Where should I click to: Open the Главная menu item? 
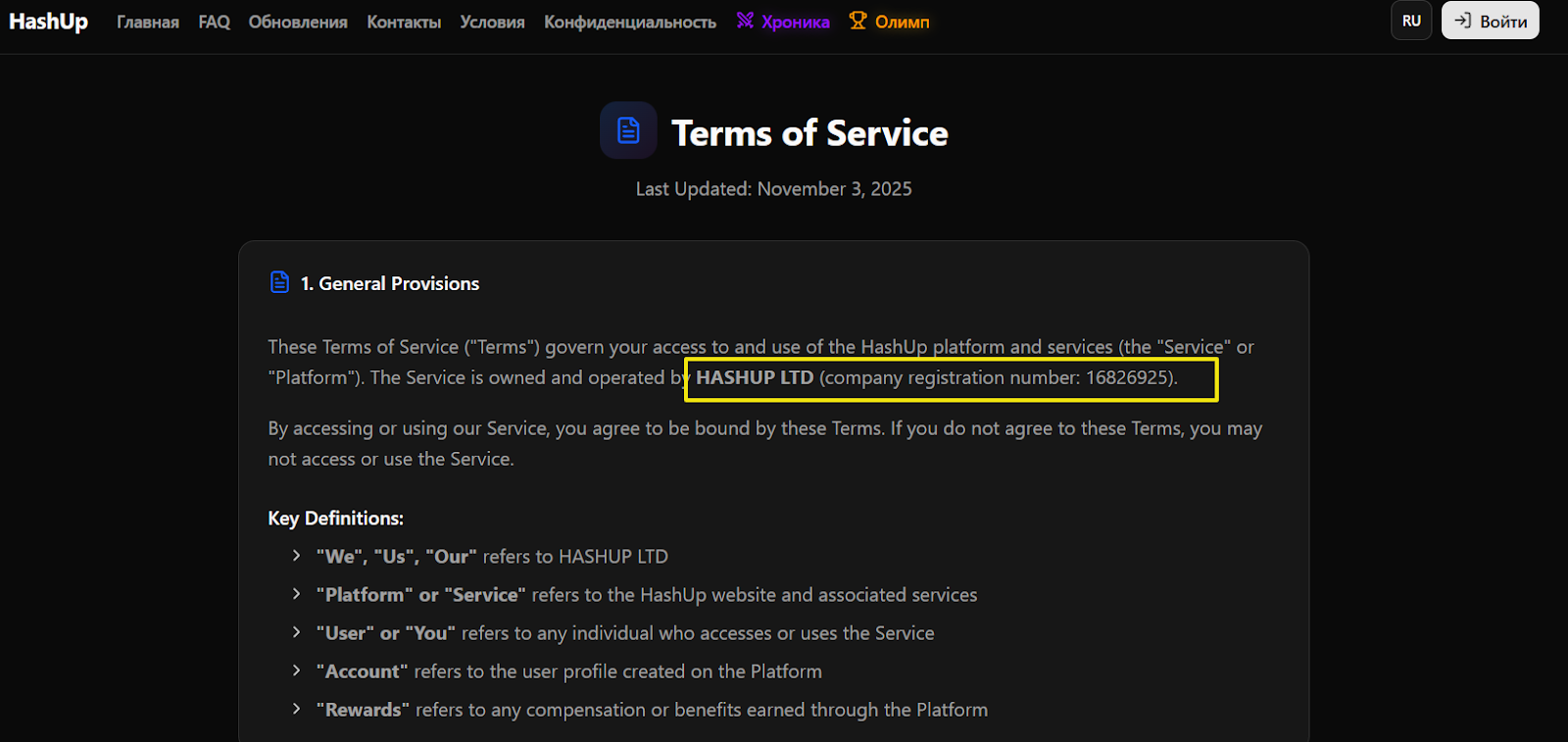(148, 22)
